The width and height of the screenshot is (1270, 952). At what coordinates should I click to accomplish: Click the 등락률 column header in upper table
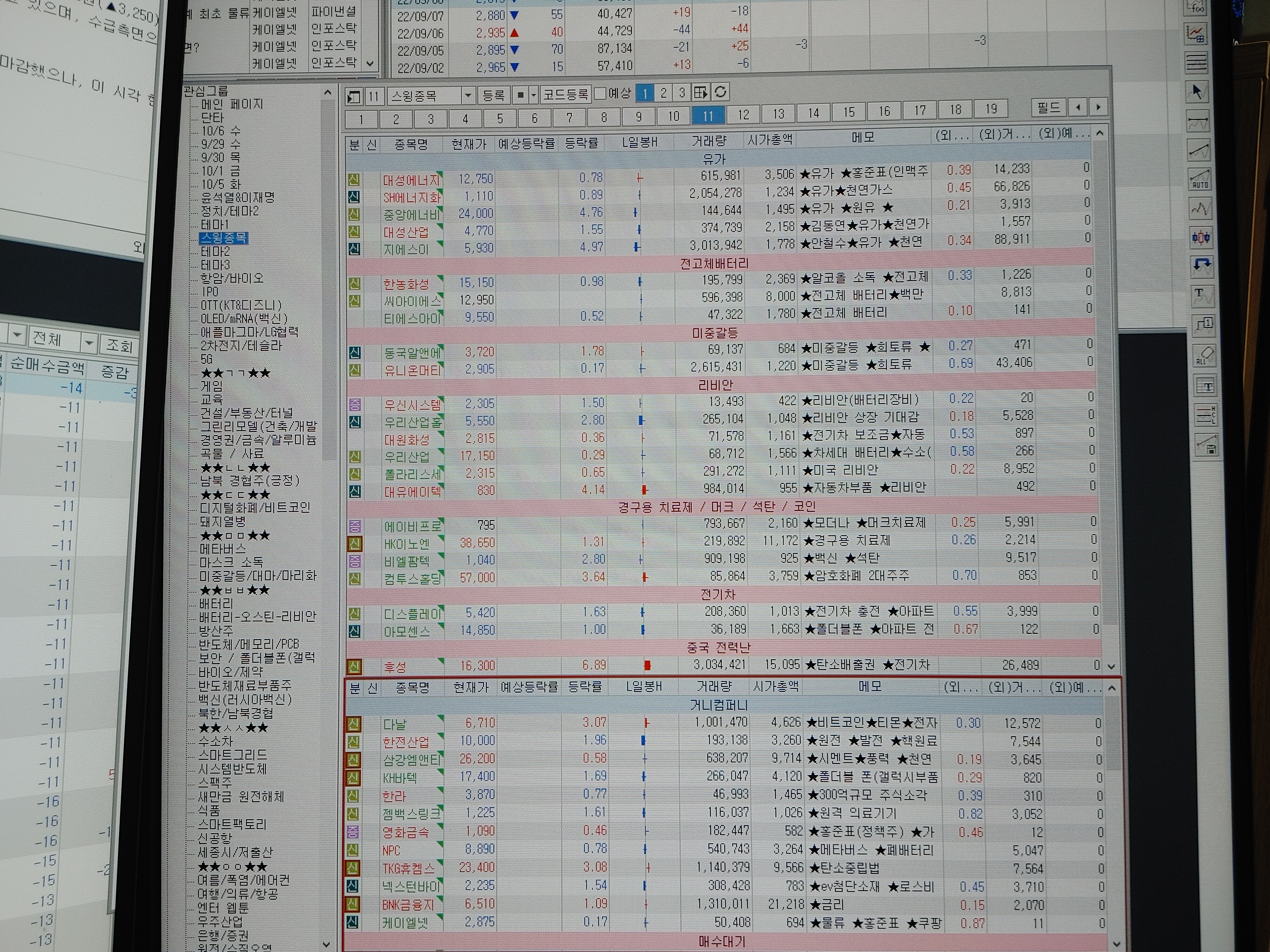click(x=581, y=143)
